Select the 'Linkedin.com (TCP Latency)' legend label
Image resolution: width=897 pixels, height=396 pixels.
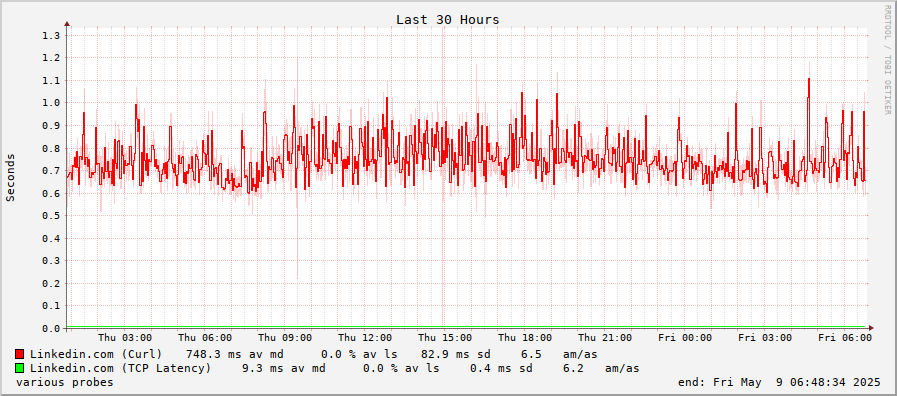point(121,368)
